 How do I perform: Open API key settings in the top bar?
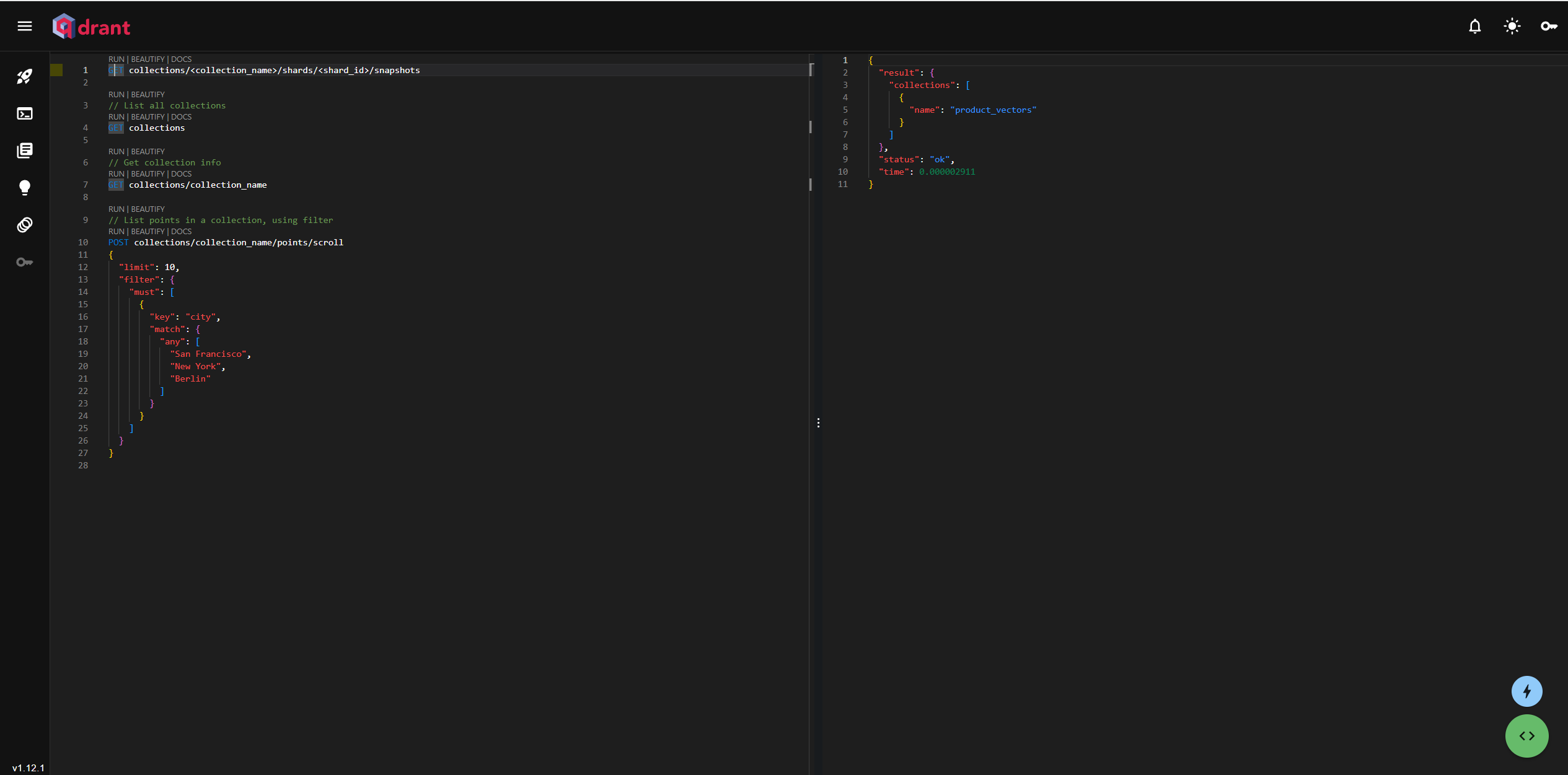[x=1549, y=26]
